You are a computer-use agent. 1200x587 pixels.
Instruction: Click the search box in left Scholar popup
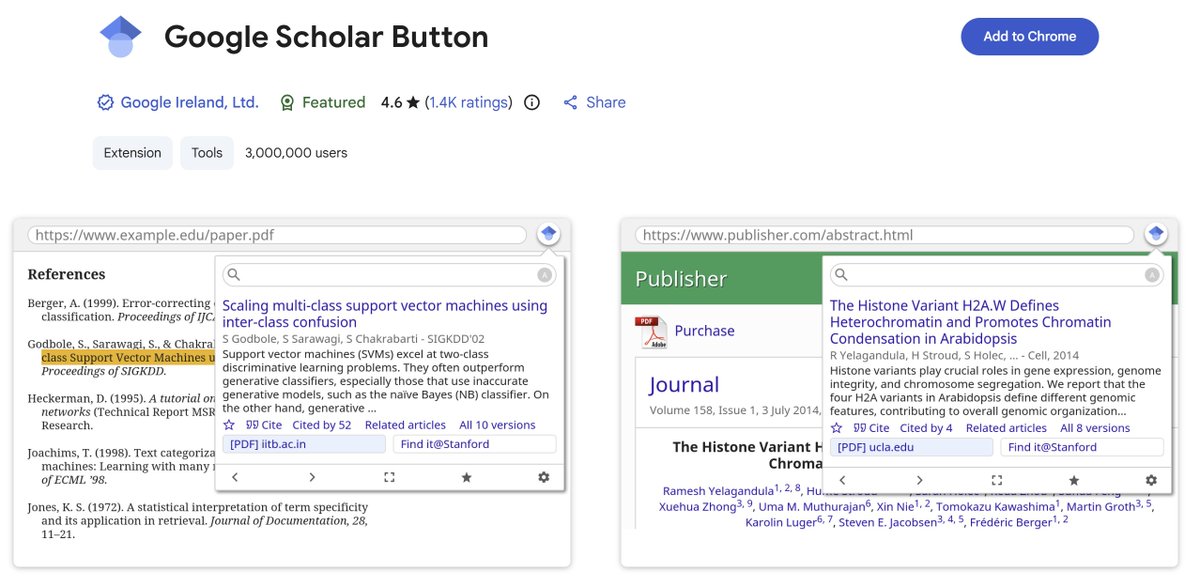click(x=390, y=275)
